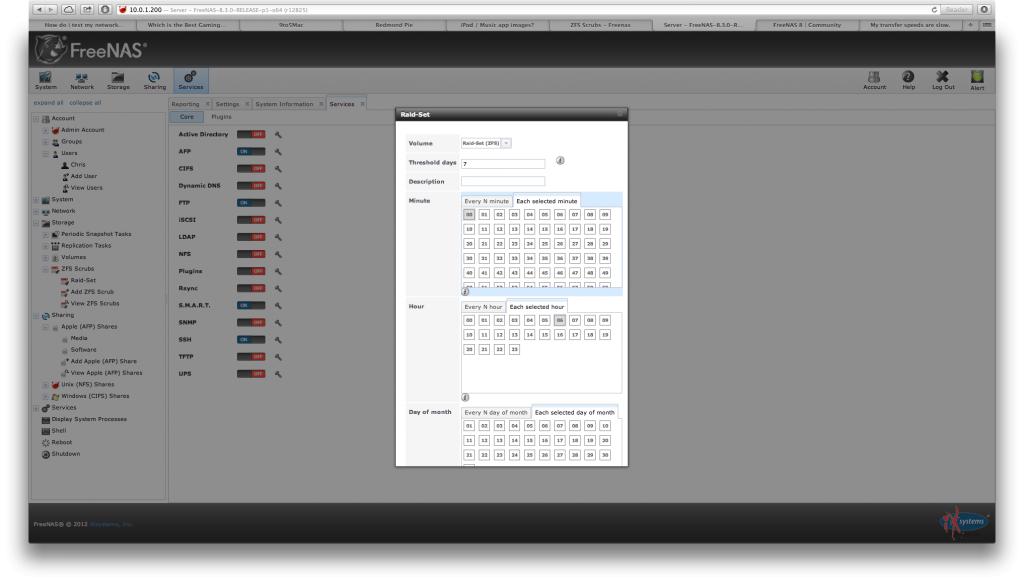Toggle the FTP service switch
1024x583 pixels.
pos(251,203)
